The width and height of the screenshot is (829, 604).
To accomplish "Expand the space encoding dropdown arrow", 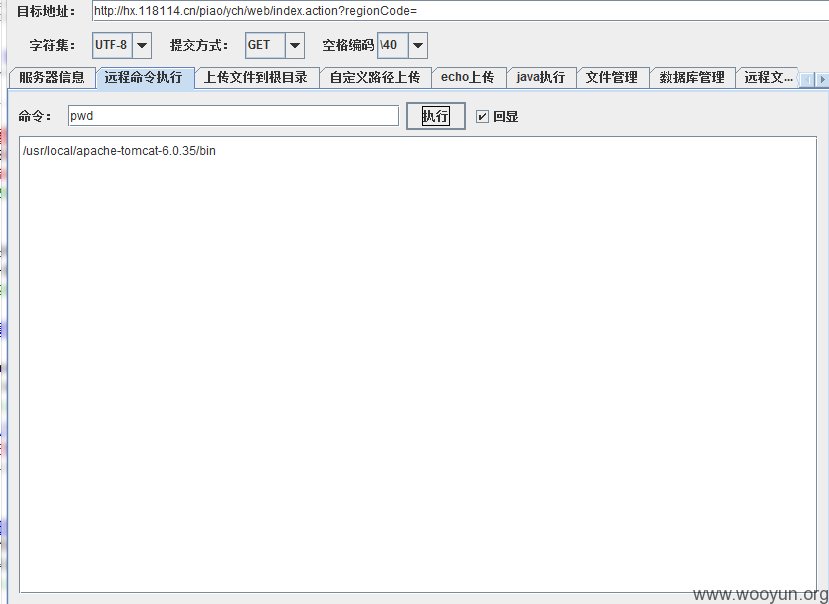I will pyautogui.click(x=418, y=45).
